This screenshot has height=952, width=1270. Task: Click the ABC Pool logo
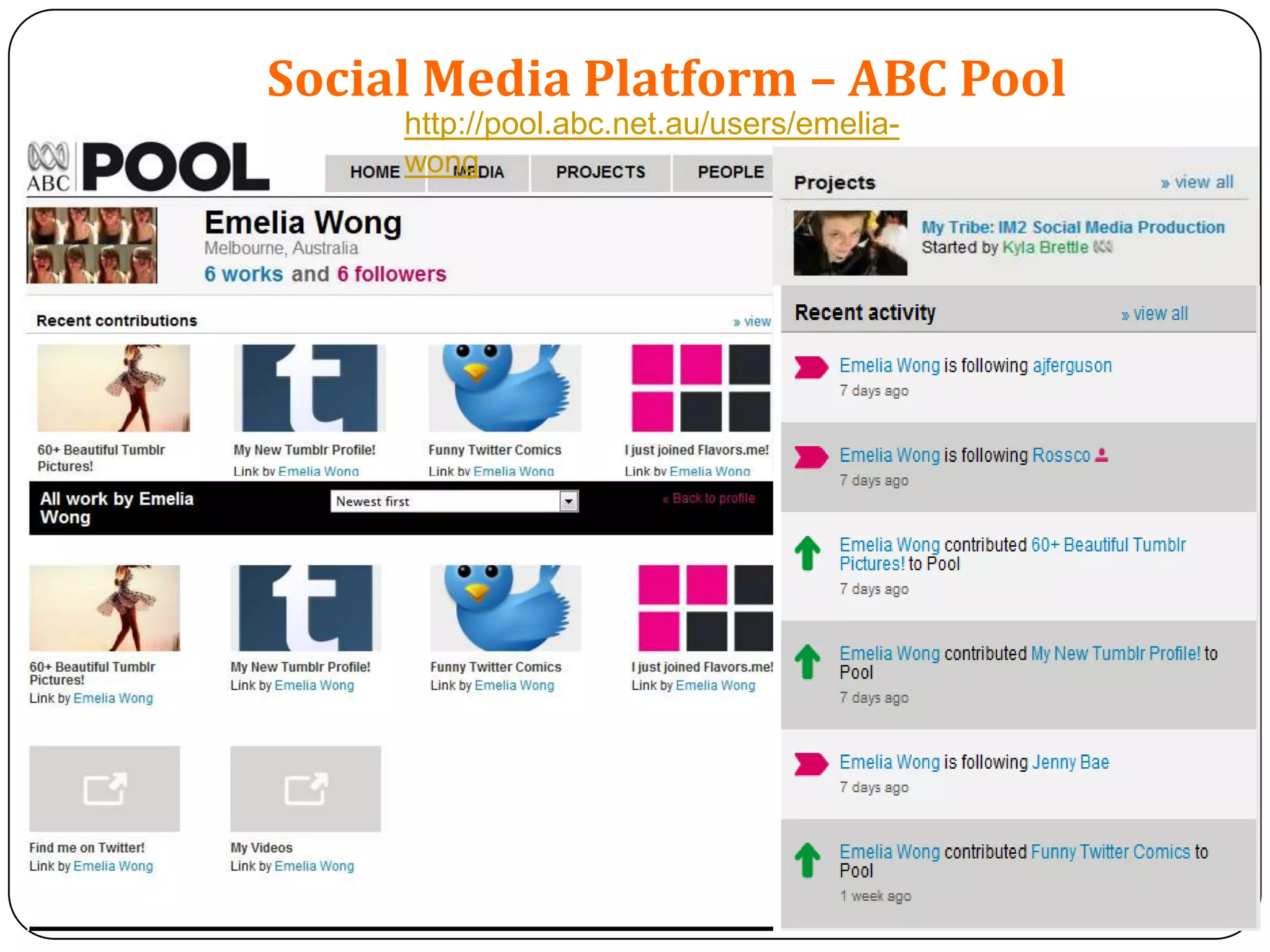(148, 167)
